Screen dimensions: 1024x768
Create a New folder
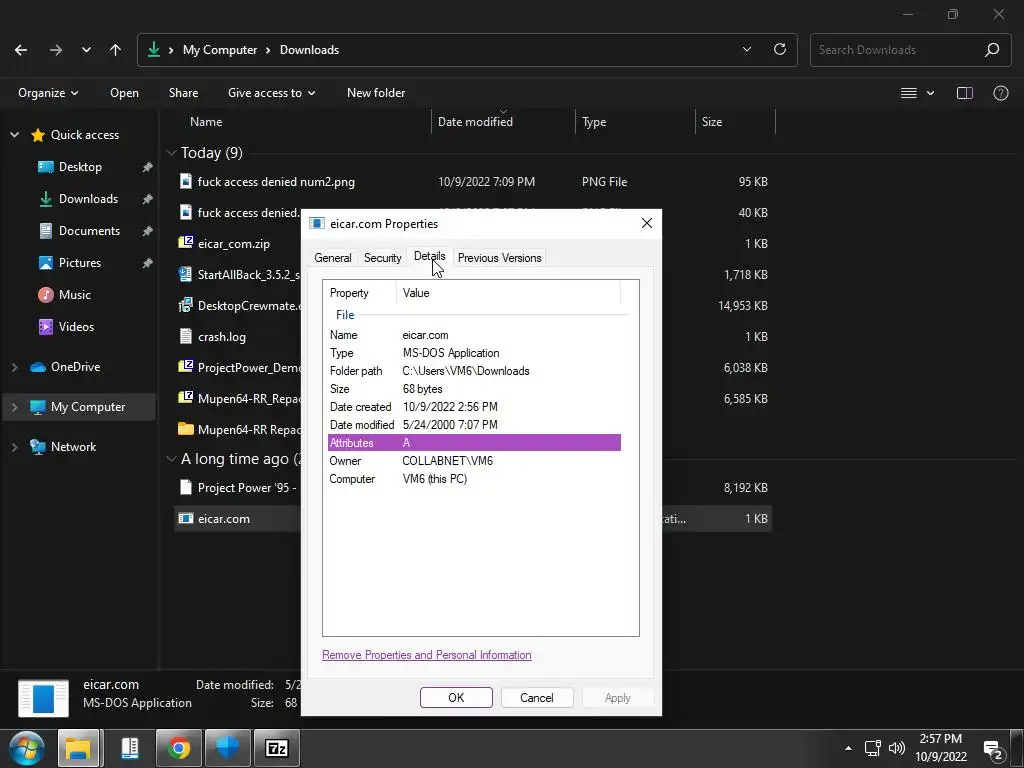coord(376,93)
